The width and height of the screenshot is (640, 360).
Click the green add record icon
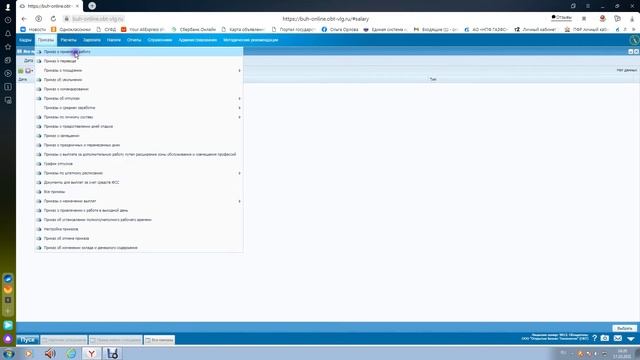pos(20,71)
